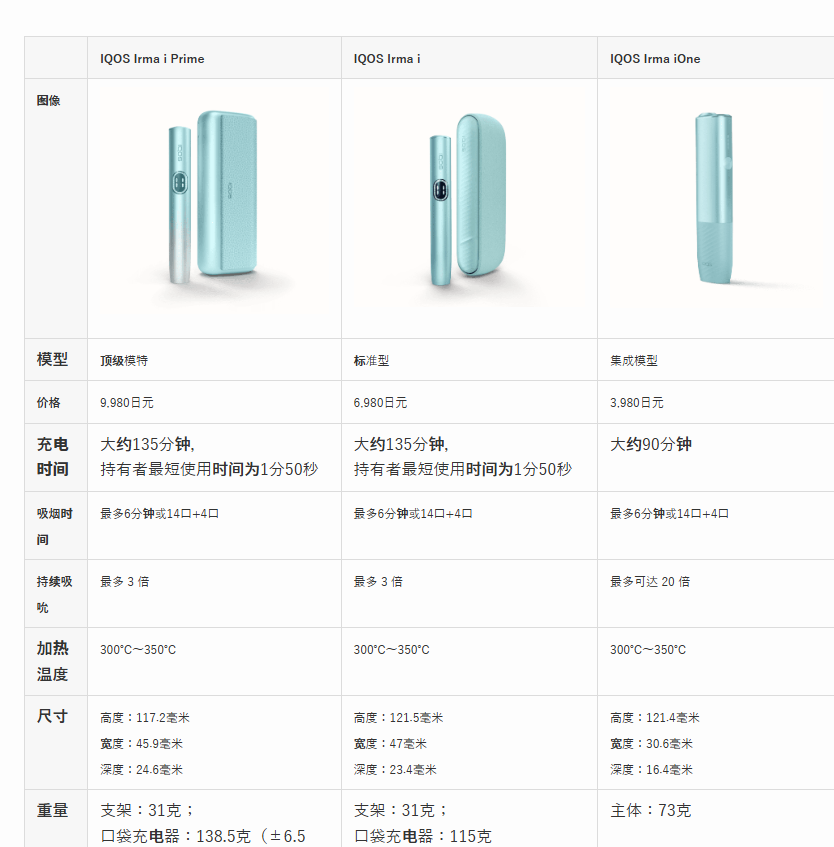Click the '重量' row header
The width and height of the screenshot is (834, 847).
coord(53,810)
